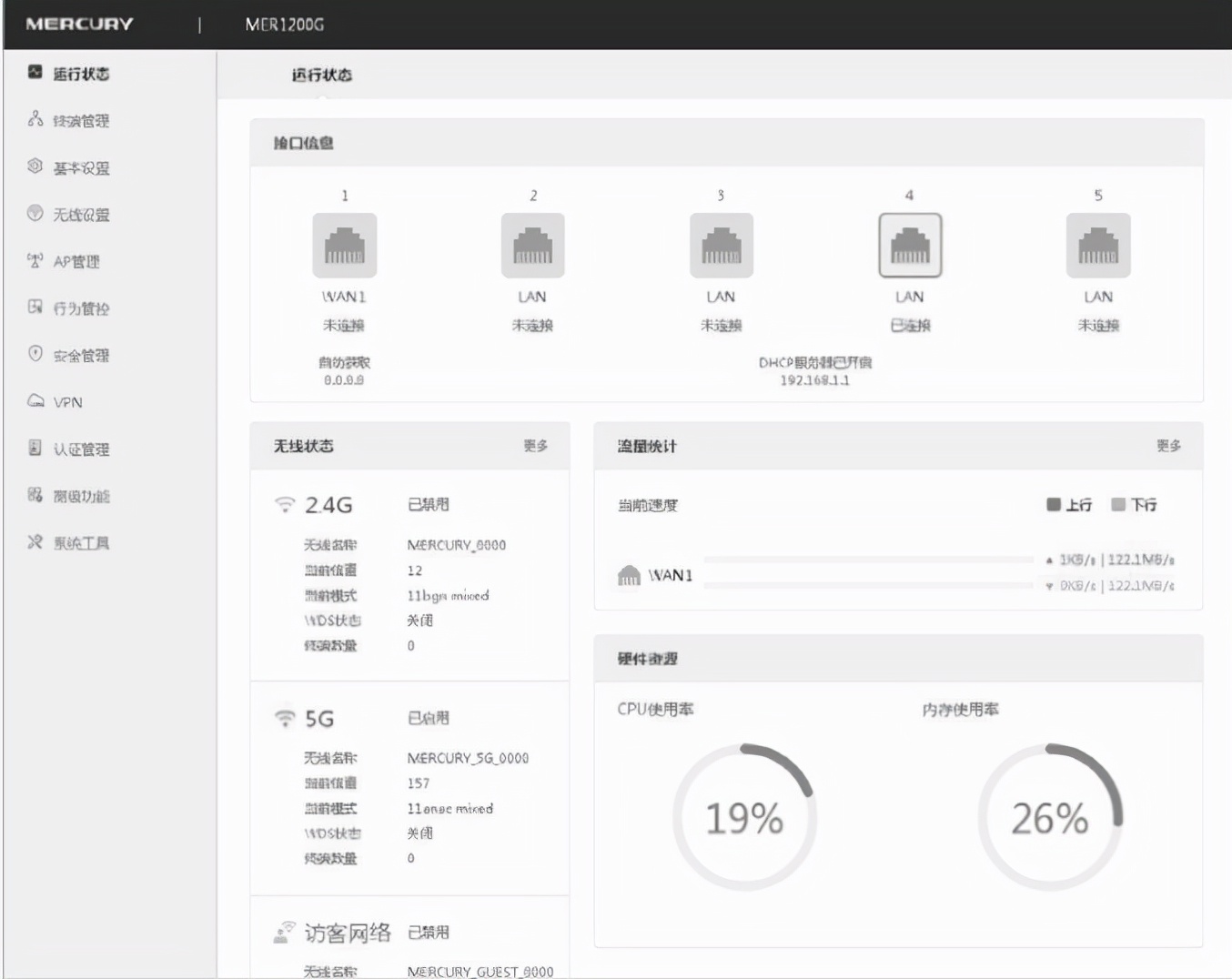Click the WAN1 port 1 icon
Image resolution: width=1232 pixels, height=979 pixels.
coord(344,246)
